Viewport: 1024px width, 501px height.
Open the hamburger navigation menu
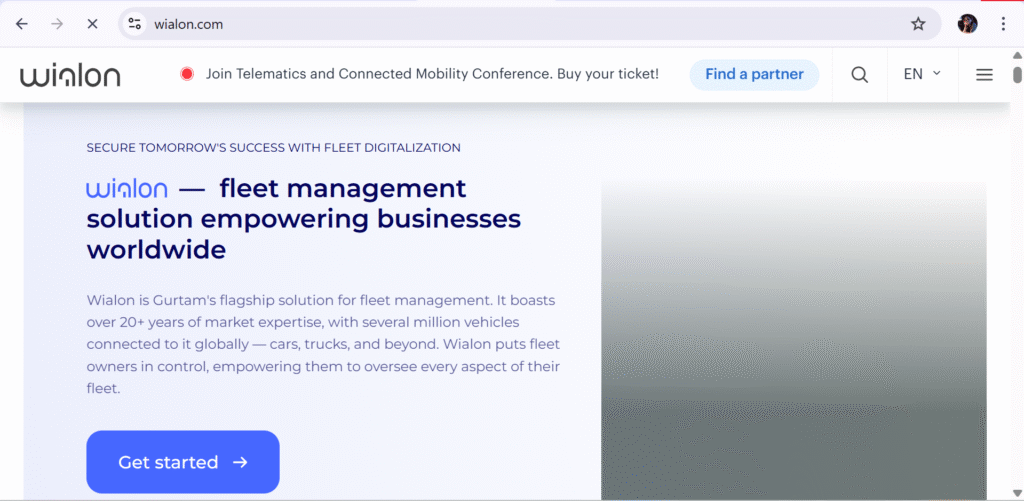[x=984, y=74]
